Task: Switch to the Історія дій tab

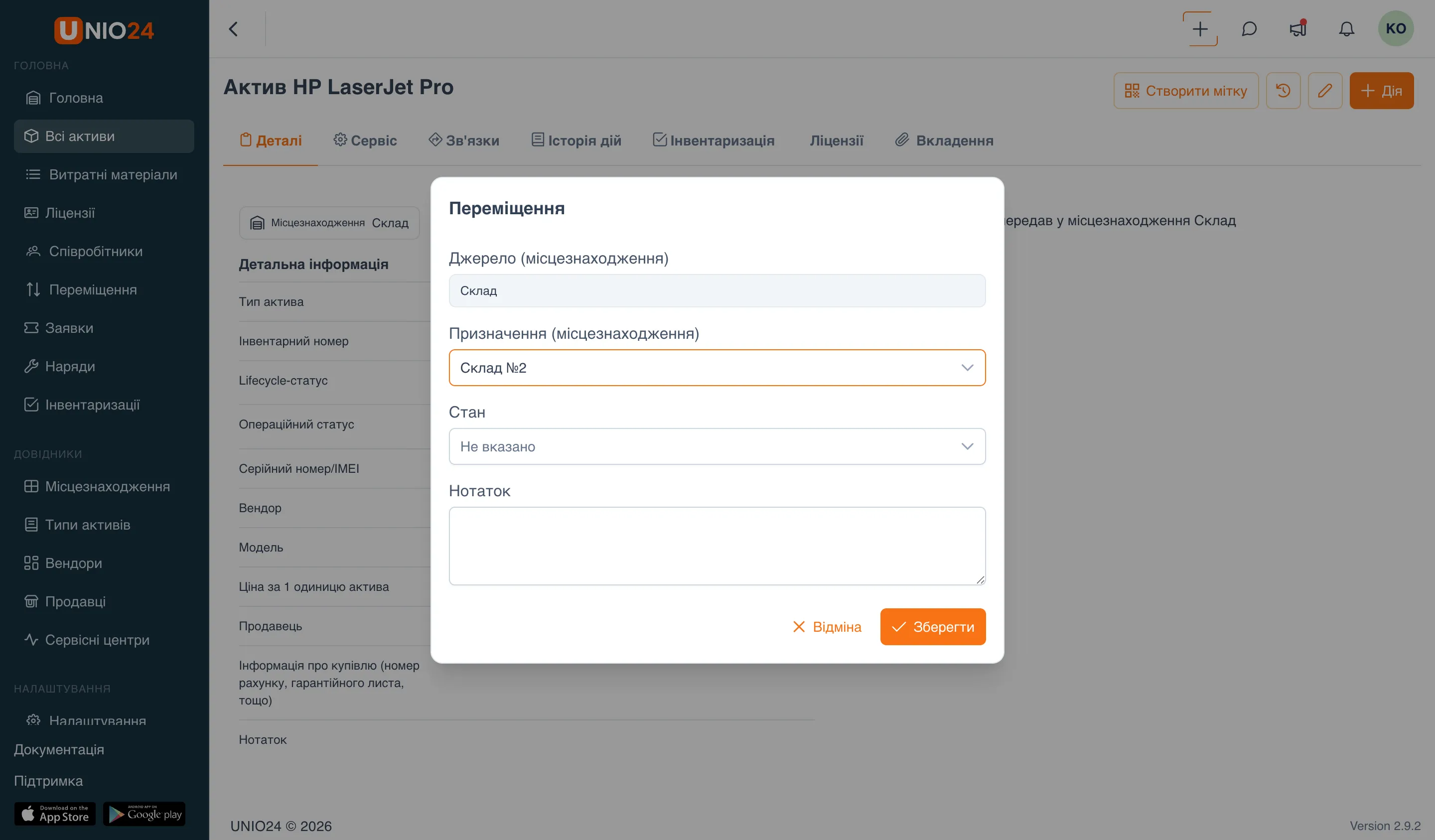Action: click(576, 140)
